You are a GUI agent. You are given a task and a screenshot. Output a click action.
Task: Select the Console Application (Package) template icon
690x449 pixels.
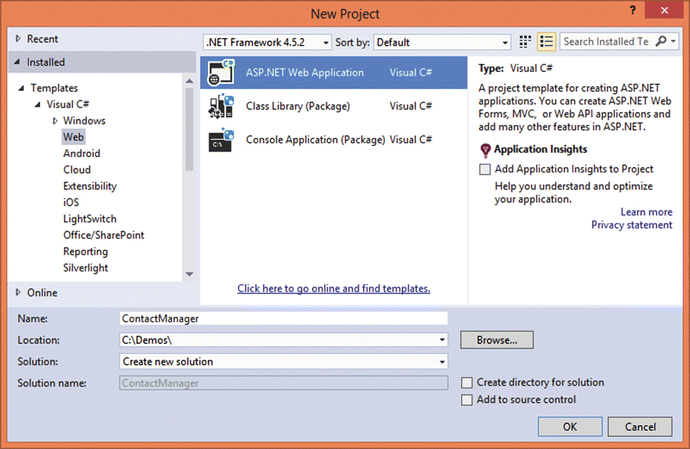[x=221, y=140]
